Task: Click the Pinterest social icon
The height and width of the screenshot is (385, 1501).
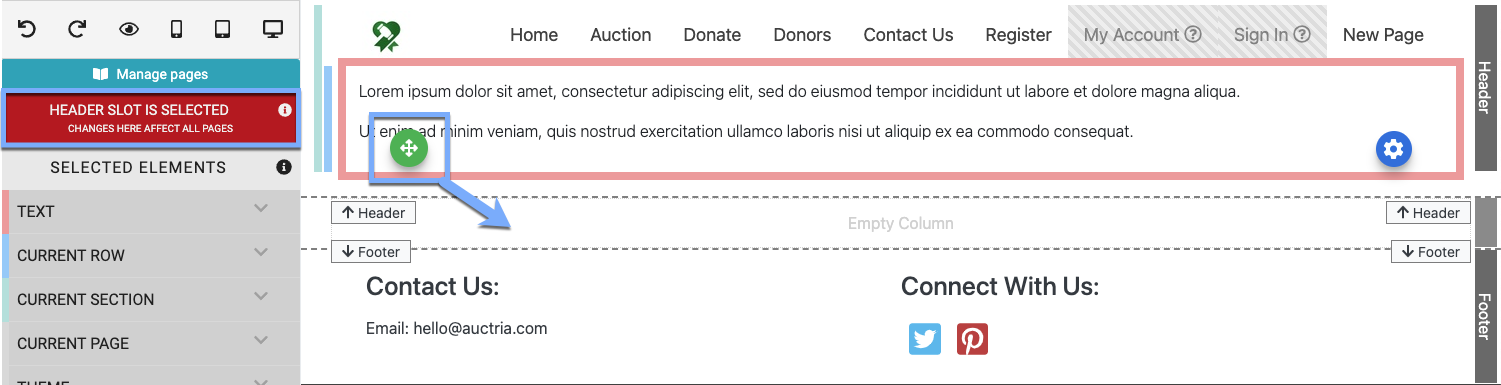Action: (x=972, y=339)
